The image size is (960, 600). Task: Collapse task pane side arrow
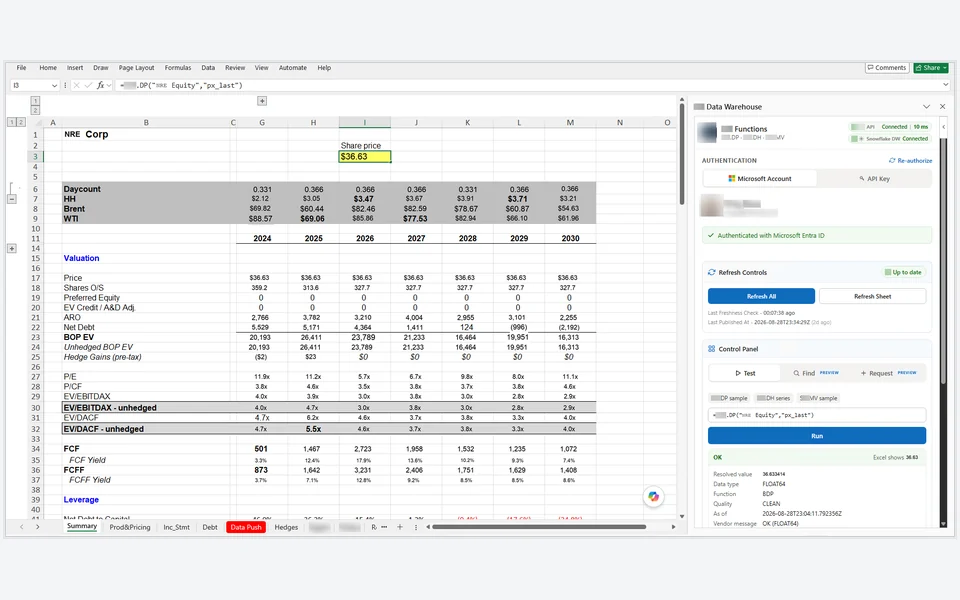pyautogui.click(x=943, y=127)
